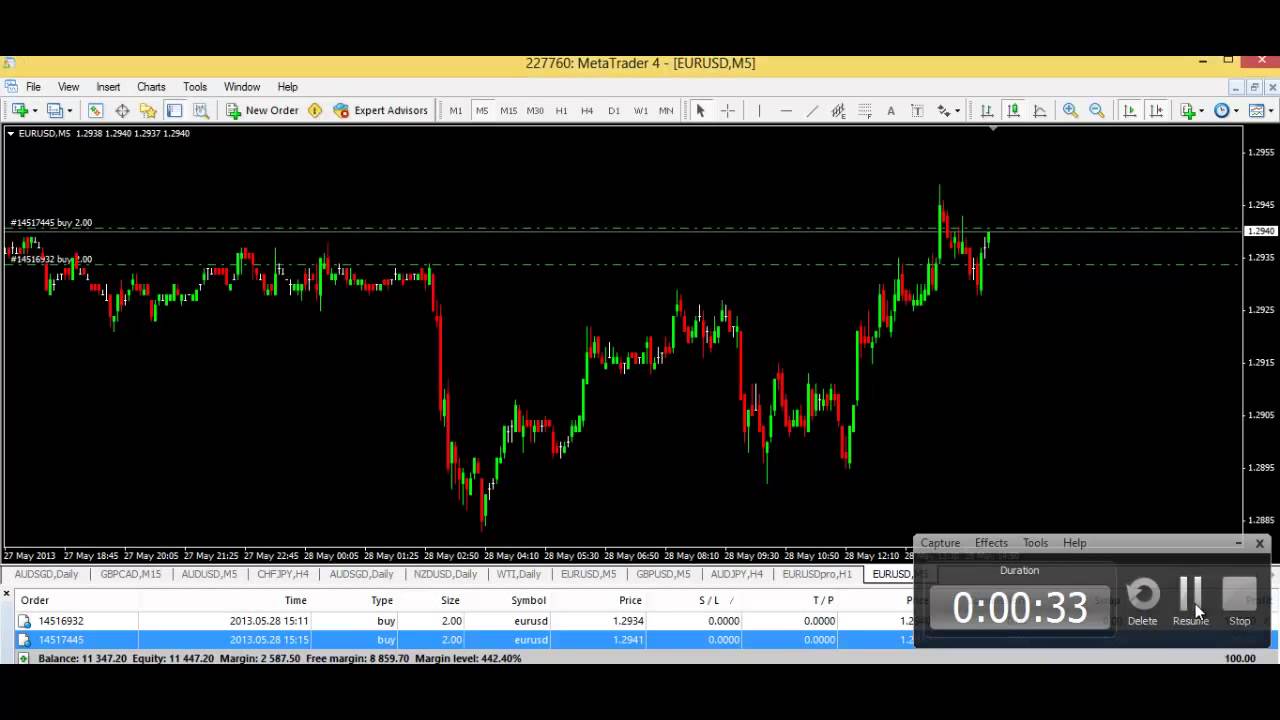This screenshot has width=1280, height=720.
Task: Open the Tools menu in MetaTrader
Action: click(x=195, y=87)
